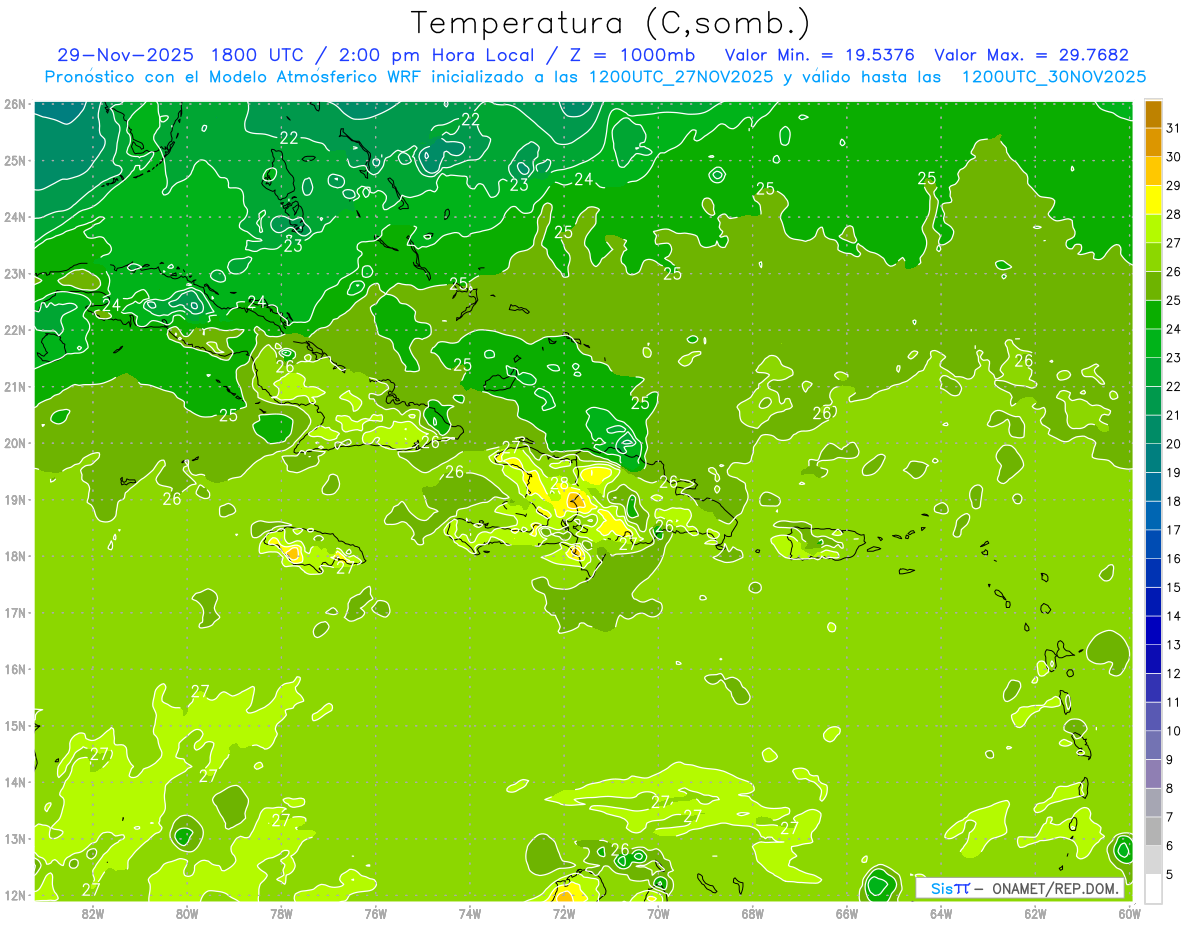Viewport: 1200px width, 927px height.
Task: Click color scale label '7'
Action: [1171, 817]
